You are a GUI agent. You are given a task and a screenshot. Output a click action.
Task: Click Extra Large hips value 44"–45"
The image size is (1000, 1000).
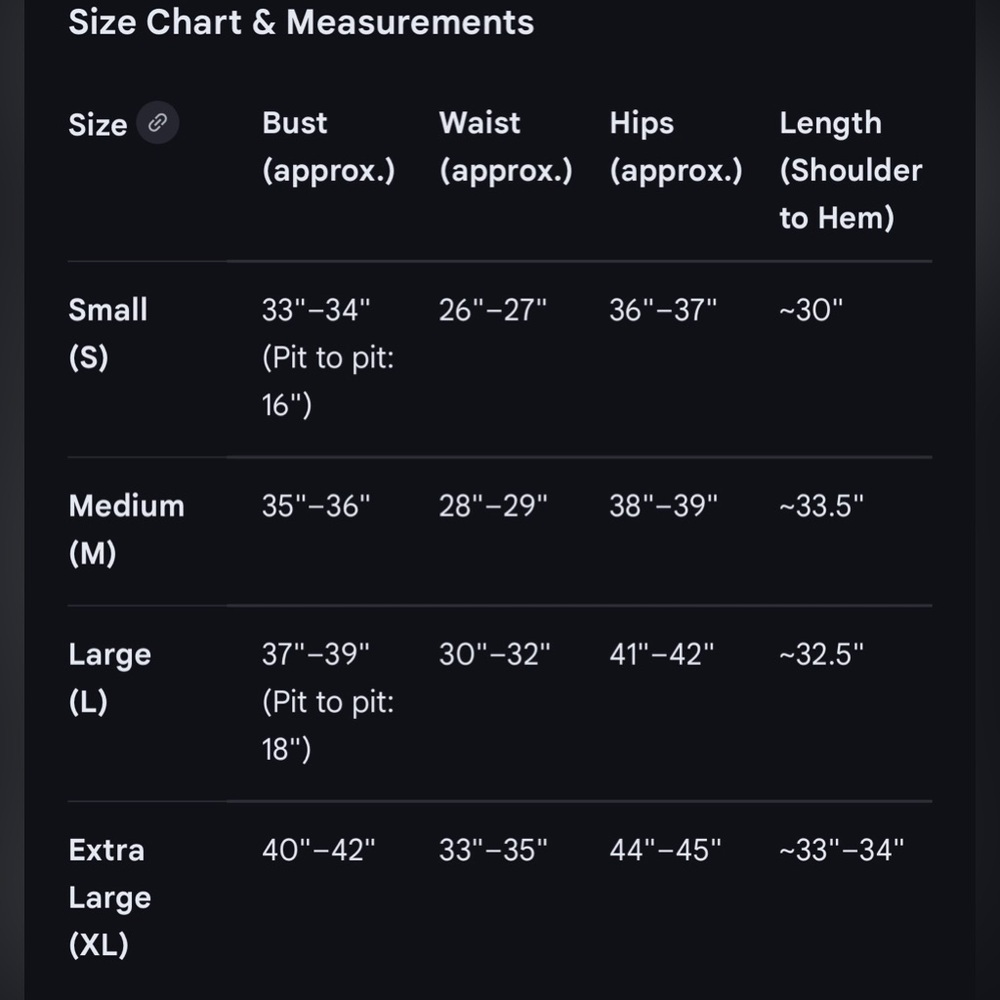pyautogui.click(x=665, y=851)
